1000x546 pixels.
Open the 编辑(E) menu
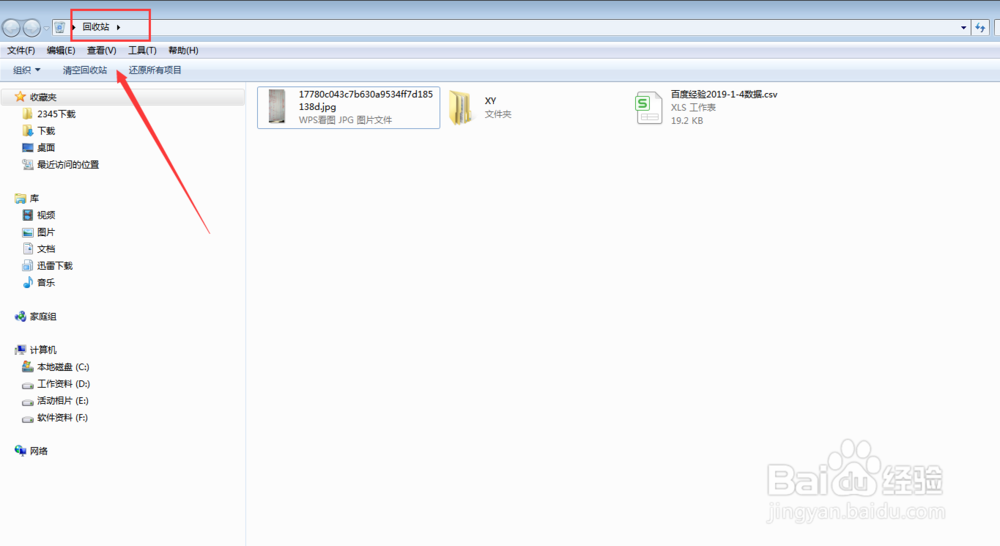[61, 50]
